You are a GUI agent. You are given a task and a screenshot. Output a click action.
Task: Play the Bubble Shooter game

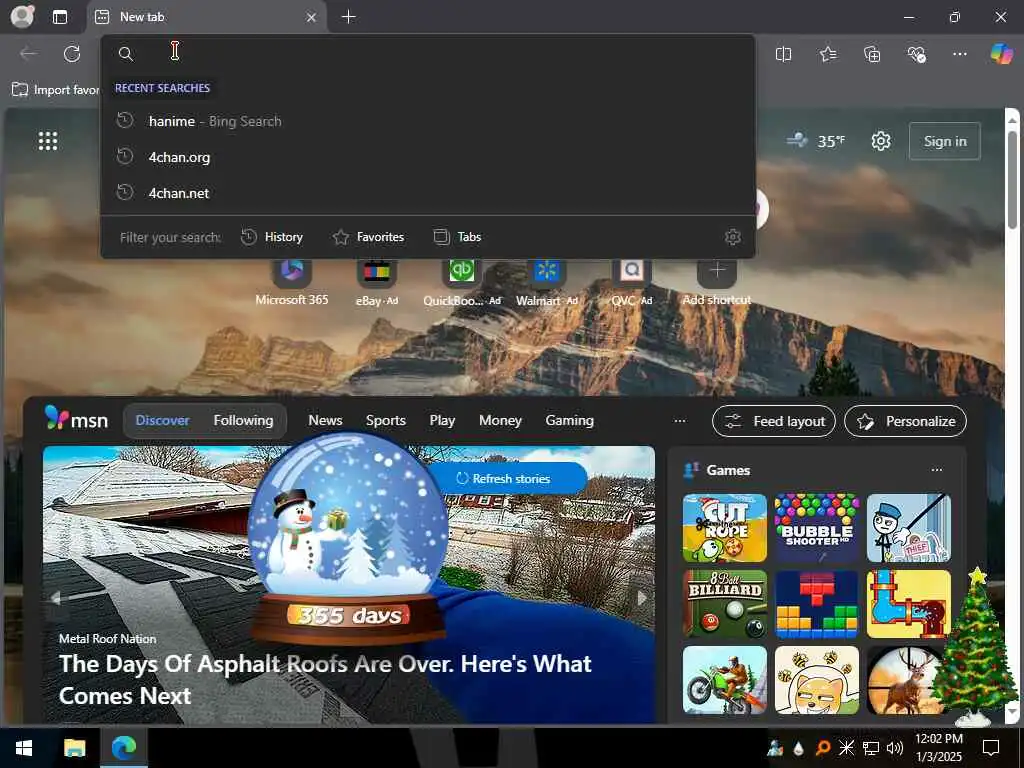(817, 528)
